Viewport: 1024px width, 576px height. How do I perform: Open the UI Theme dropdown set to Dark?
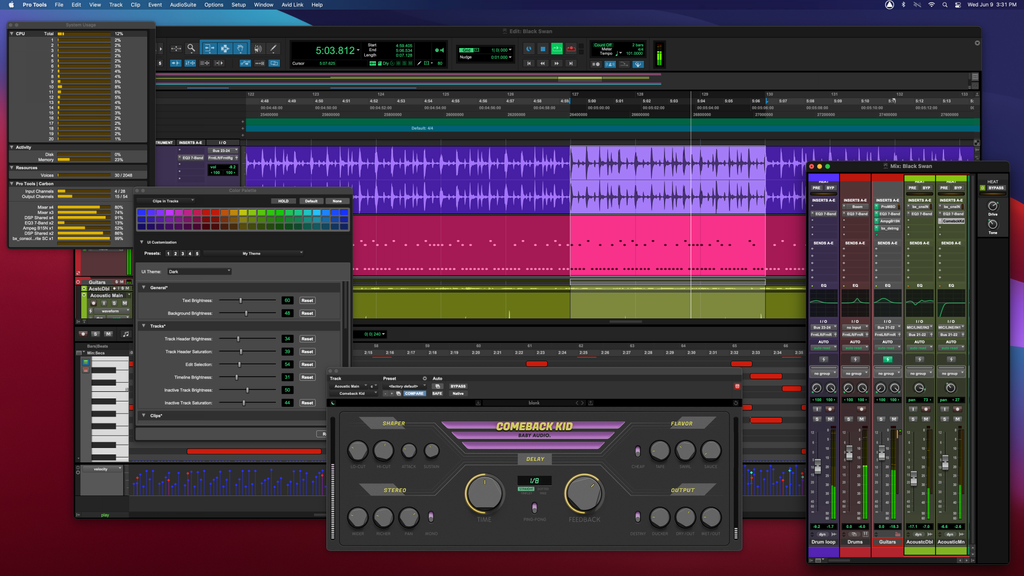200,271
